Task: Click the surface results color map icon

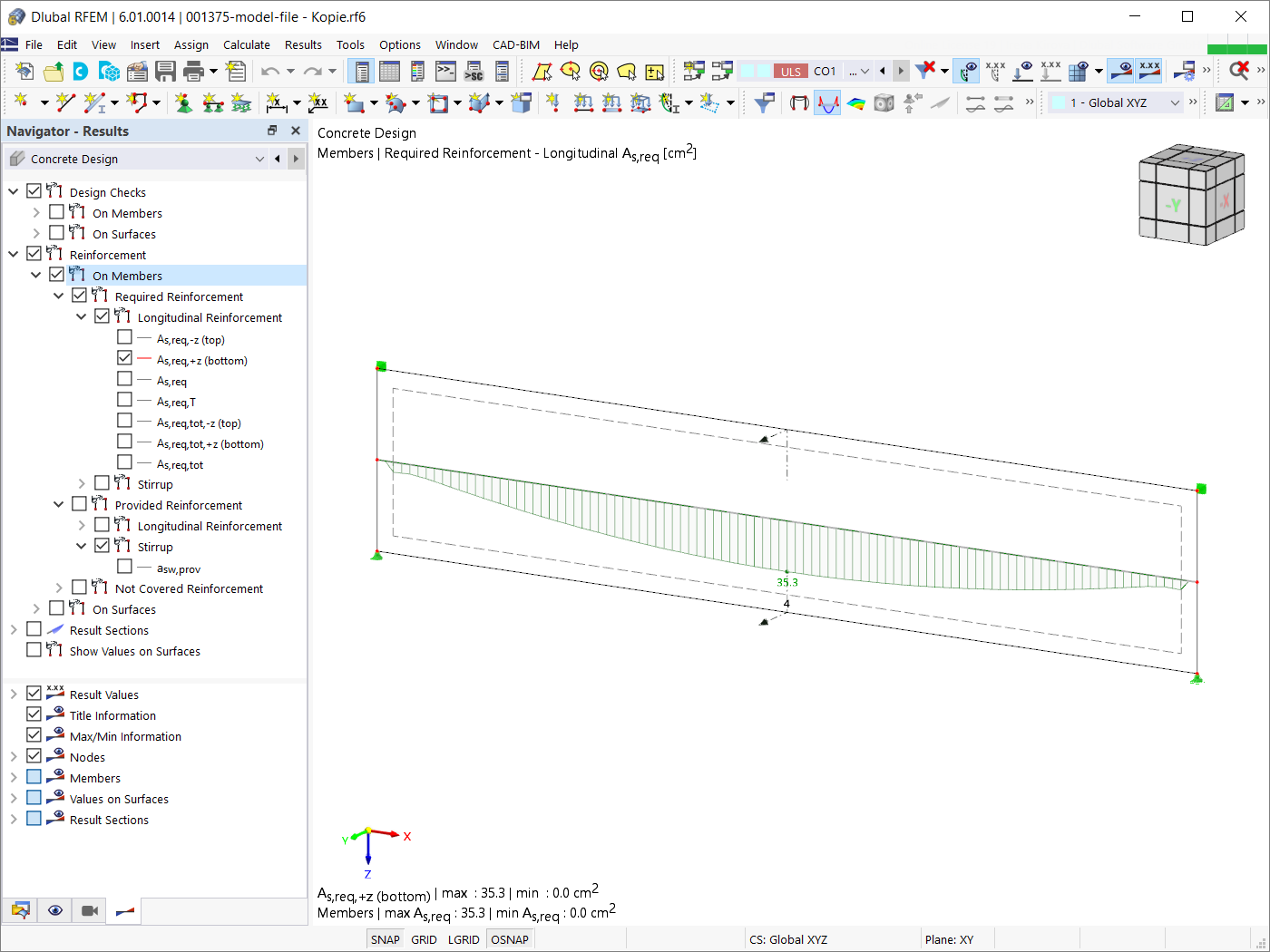Action: (855, 102)
